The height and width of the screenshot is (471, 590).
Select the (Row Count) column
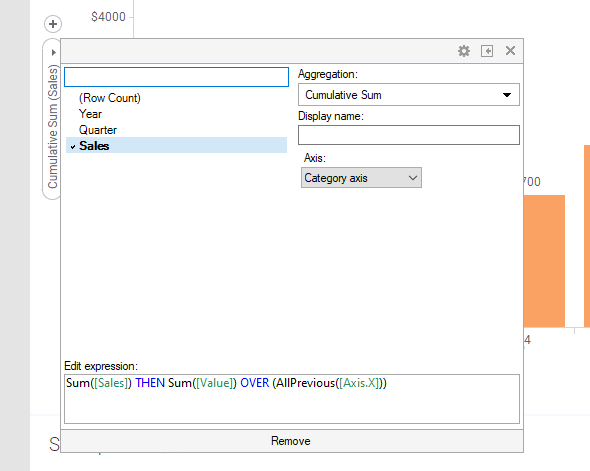[x=109, y=98]
